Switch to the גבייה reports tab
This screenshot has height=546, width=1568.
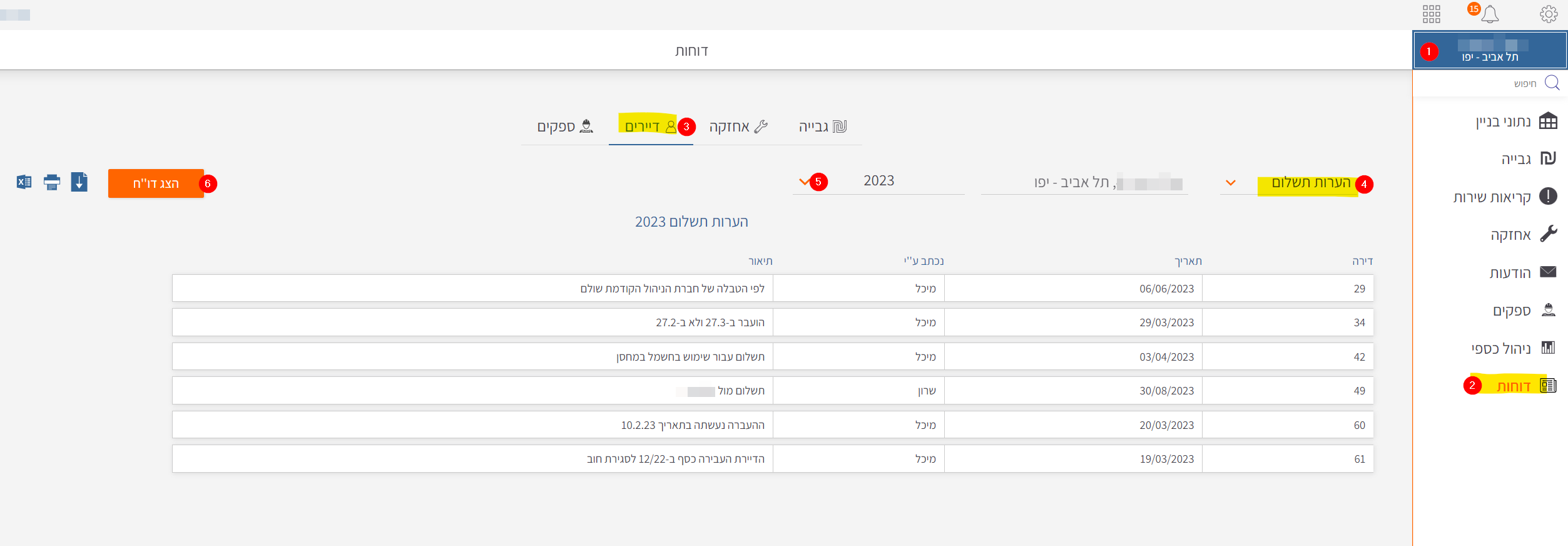click(822, 126)
